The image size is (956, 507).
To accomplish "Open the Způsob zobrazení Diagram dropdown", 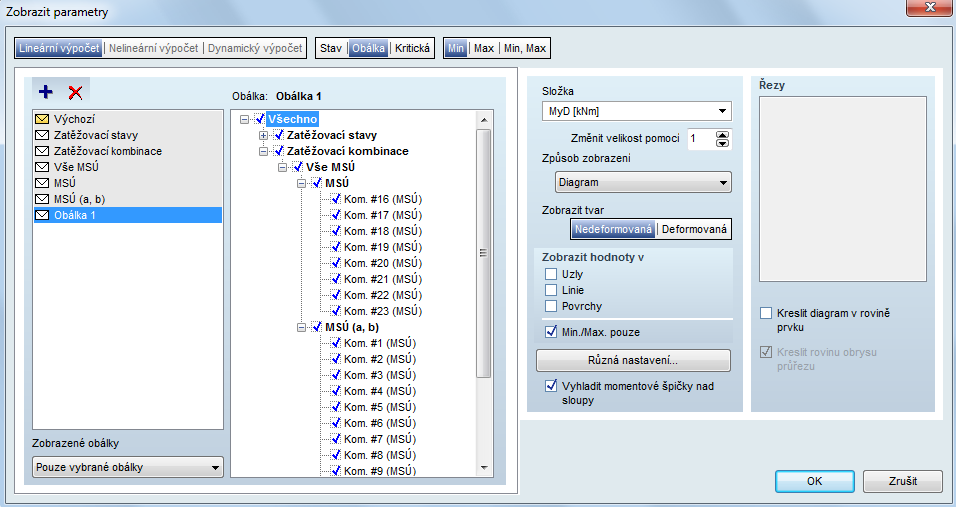I will [x=643, y=182].
